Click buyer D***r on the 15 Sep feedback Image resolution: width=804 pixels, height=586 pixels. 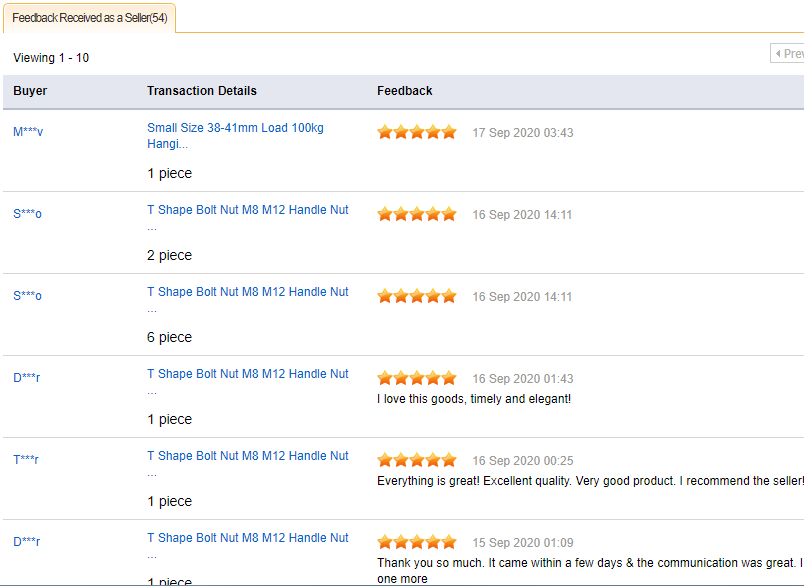click(x=27, y=542)
